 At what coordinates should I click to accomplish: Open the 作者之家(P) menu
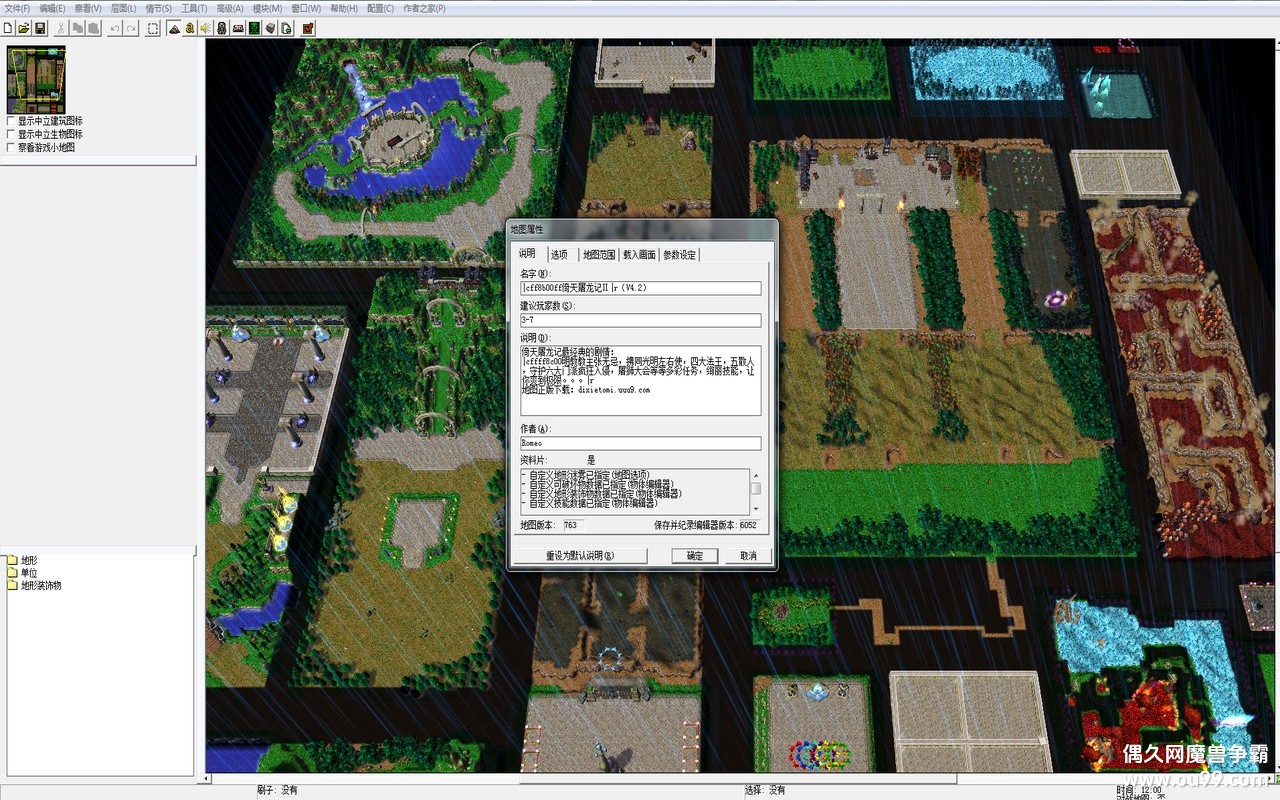[x=424, y=8]
